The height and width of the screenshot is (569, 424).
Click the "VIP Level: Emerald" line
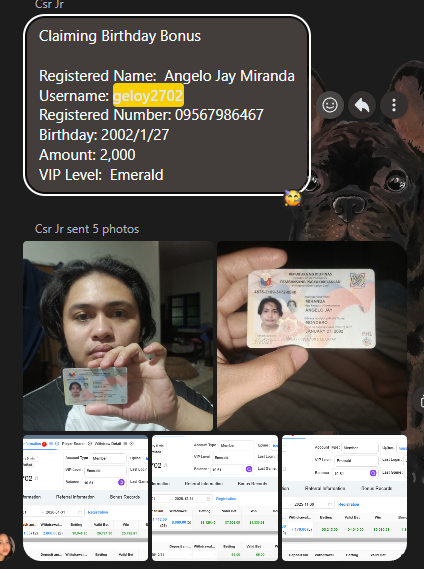coord(101,175)
